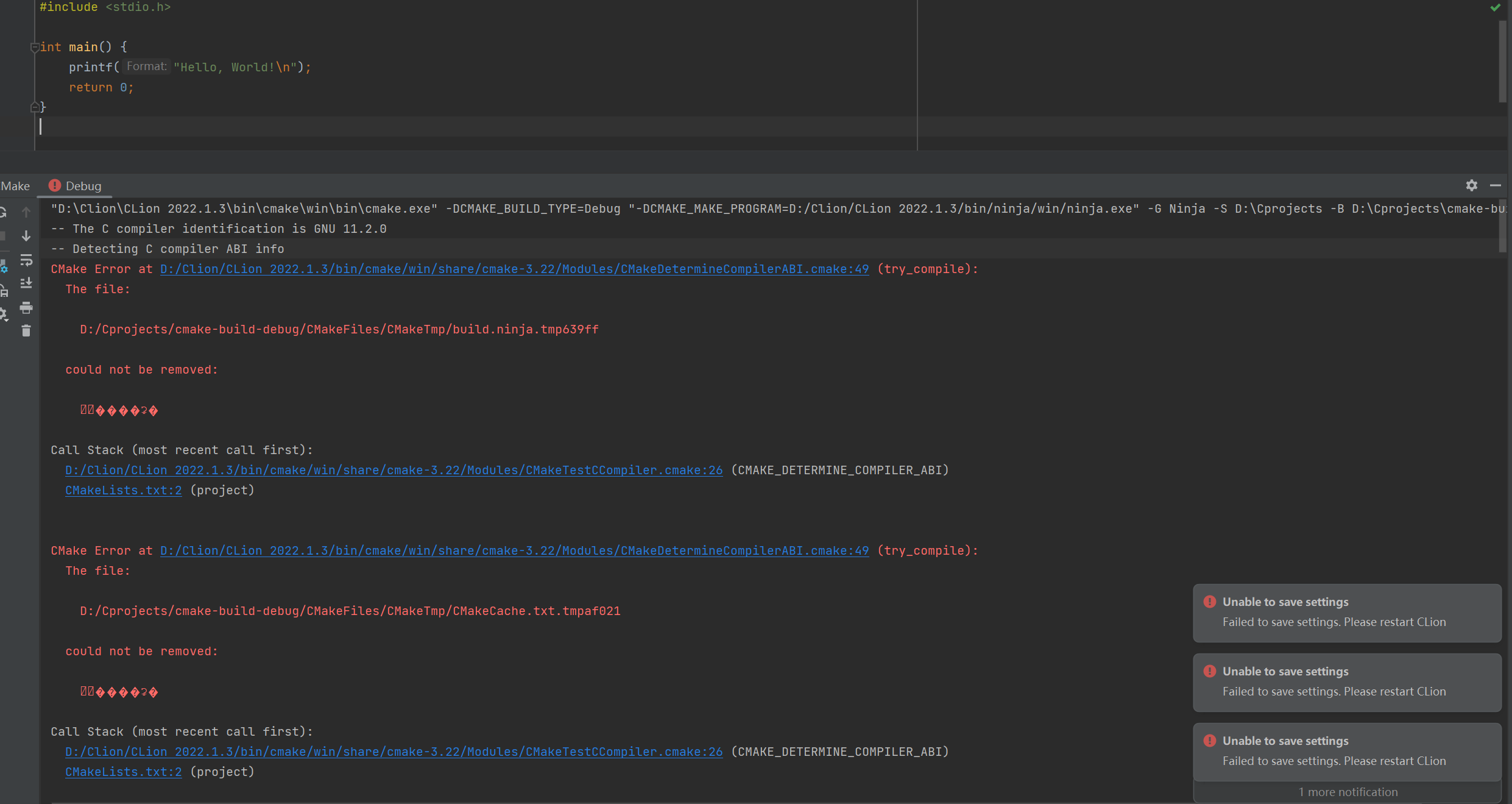Open first CMakeLists.txt:2 link

coord(124,490)
